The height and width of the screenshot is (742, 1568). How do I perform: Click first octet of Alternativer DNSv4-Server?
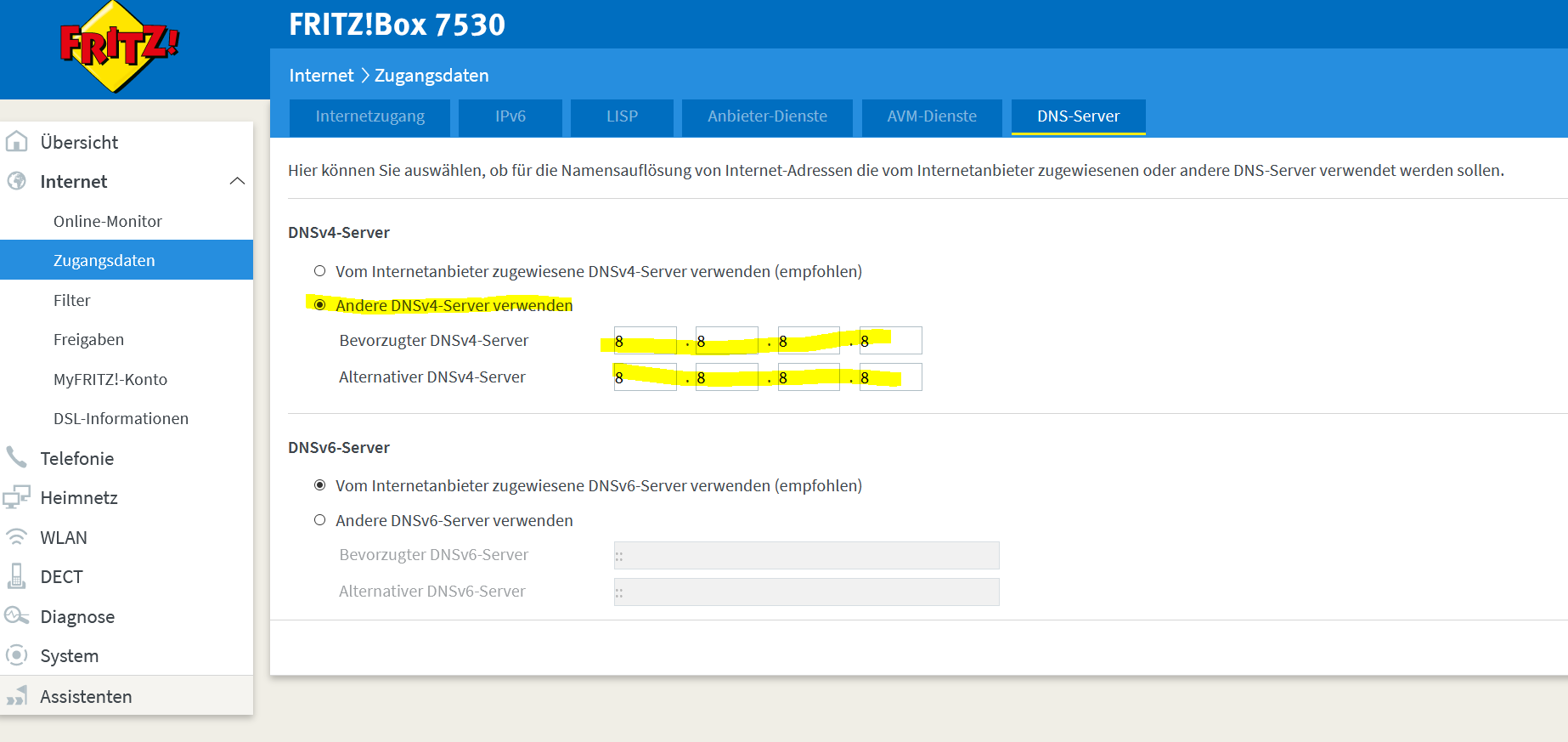(646, 377)
